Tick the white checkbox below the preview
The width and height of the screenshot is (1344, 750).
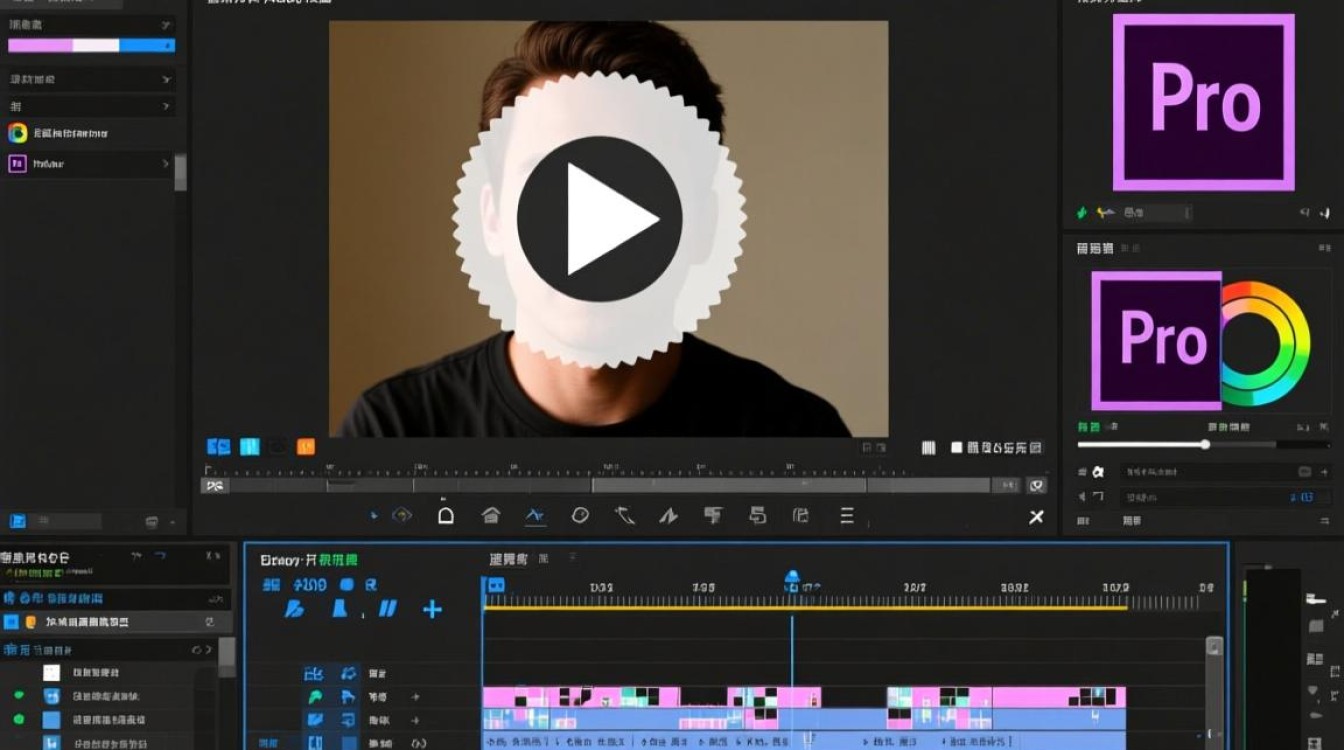957,448
